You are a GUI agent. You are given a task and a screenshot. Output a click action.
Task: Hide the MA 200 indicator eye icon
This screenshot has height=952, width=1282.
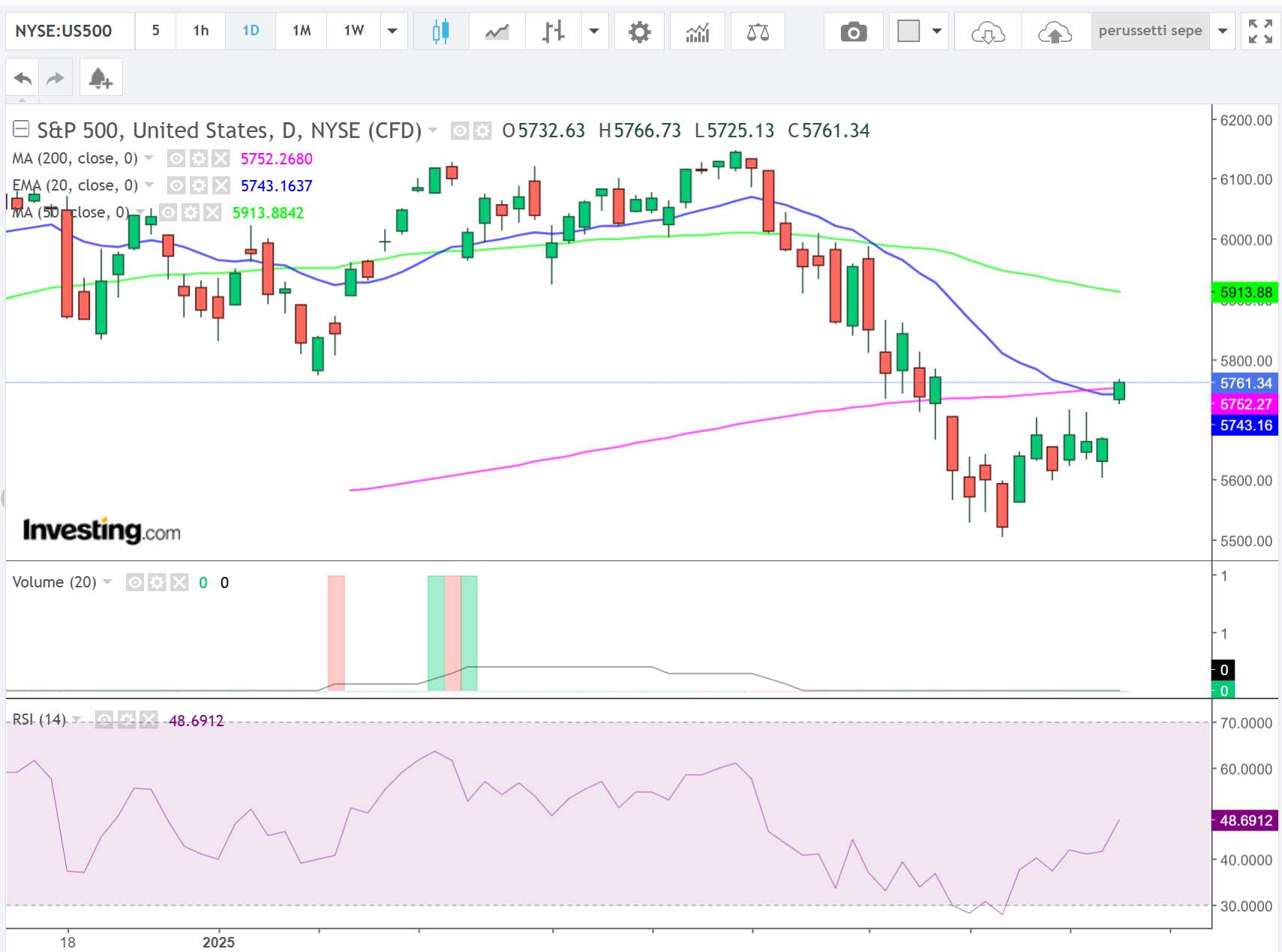(176, 158)
